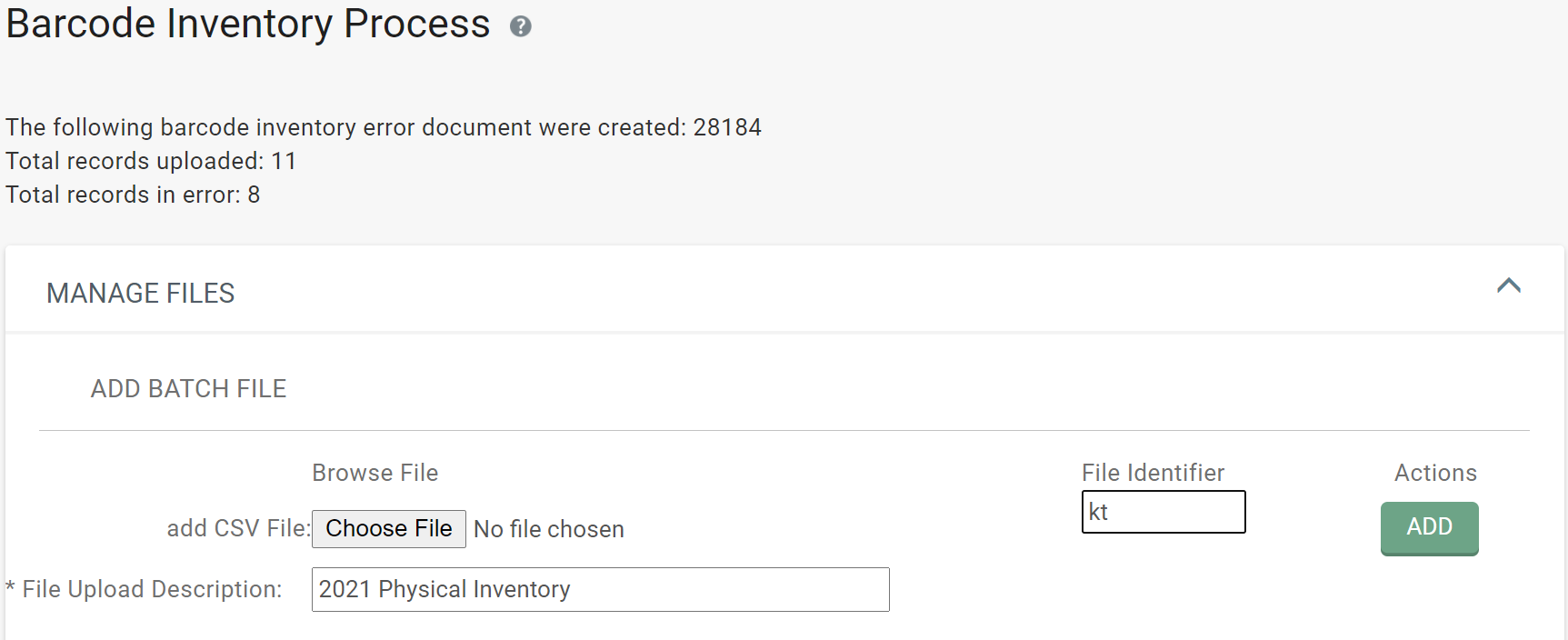This screenshot has width=1568, height=640.
Task: Click the "Total records uploaded: 11" line
Action: pos(151,161)
